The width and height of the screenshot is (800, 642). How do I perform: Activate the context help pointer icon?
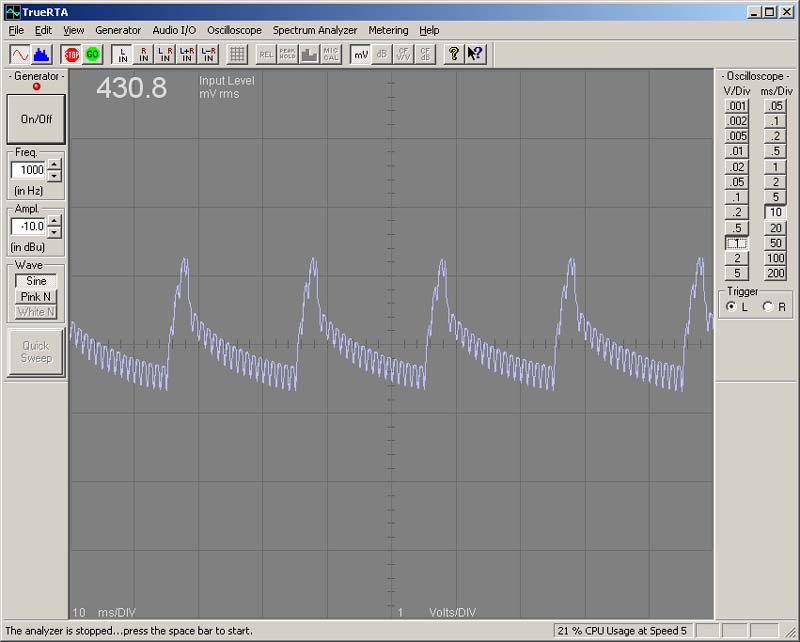tap(475, 54)
